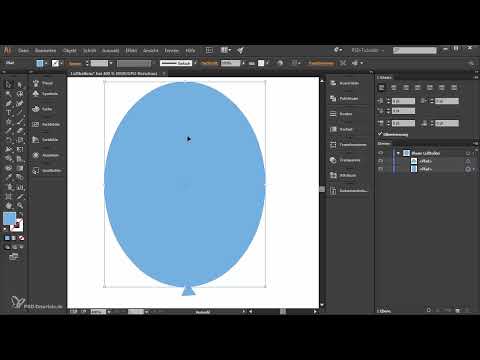Click the style swatch in control bar
Image resolution: width=480 pixels, height=360 pixels.
click(x=261, y=63)
